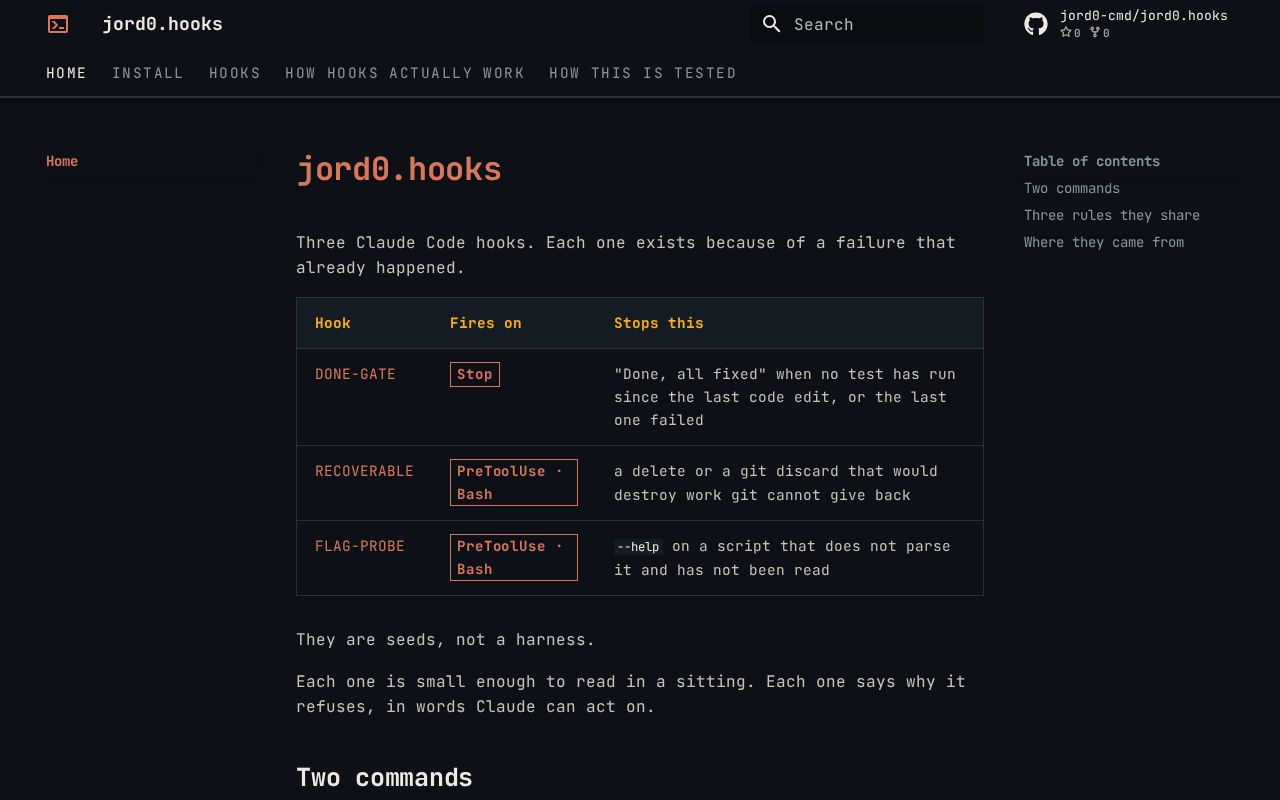
Task: Jump to Where they came from
Action: click(x=1104, y=242)
